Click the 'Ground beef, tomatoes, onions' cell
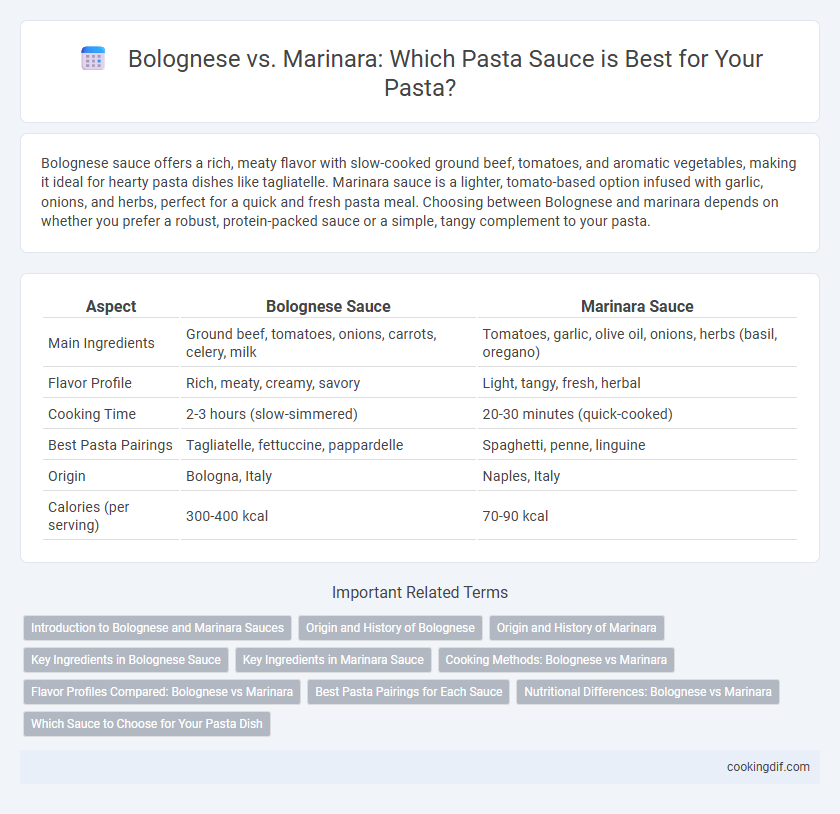The height and width of the screenshot is (814, 840). [x=328, y=343]
